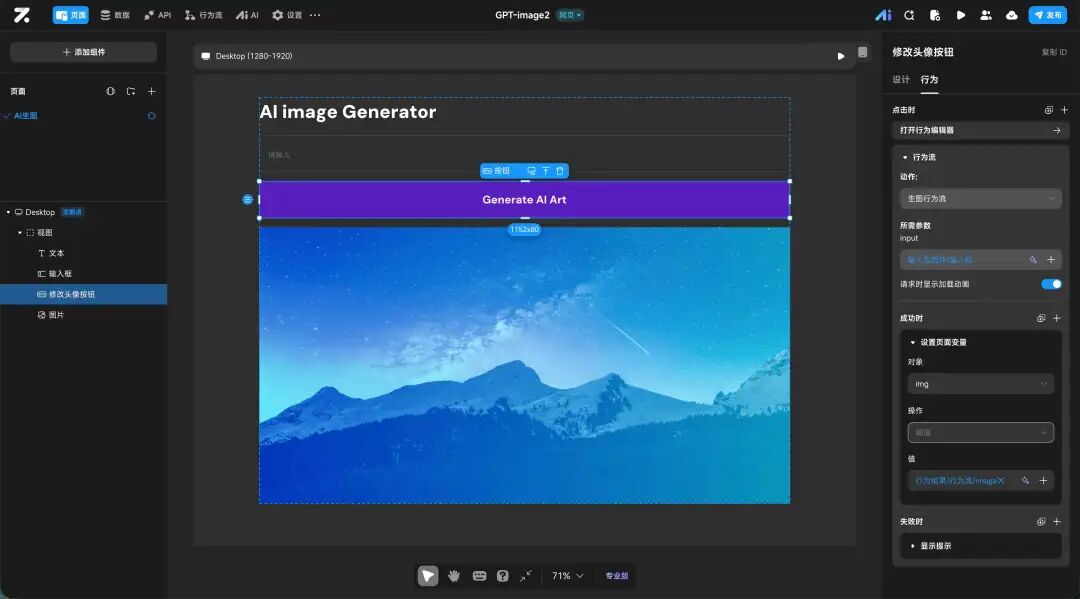The image size is (1080, 599).
Task: Select the hand pan tool
Action: [454, 576]
